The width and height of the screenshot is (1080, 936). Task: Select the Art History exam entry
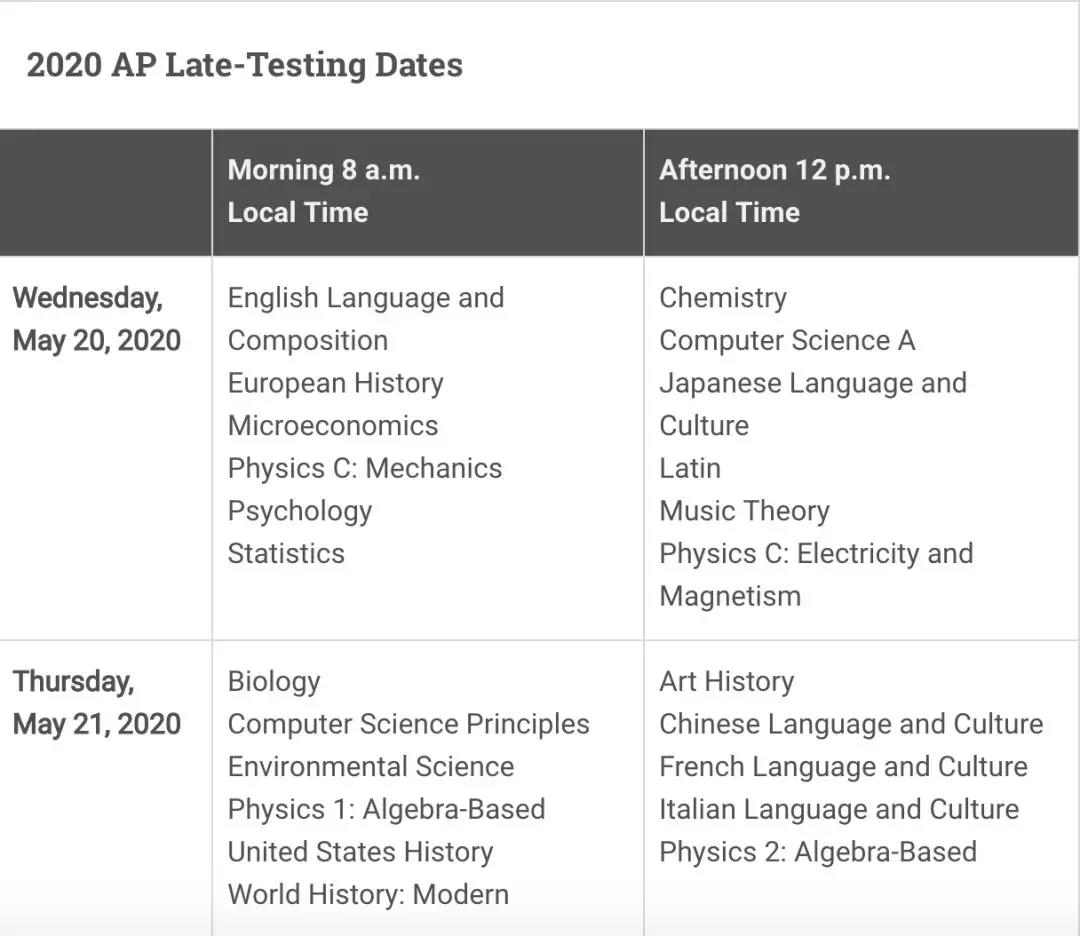click(727, 682)
